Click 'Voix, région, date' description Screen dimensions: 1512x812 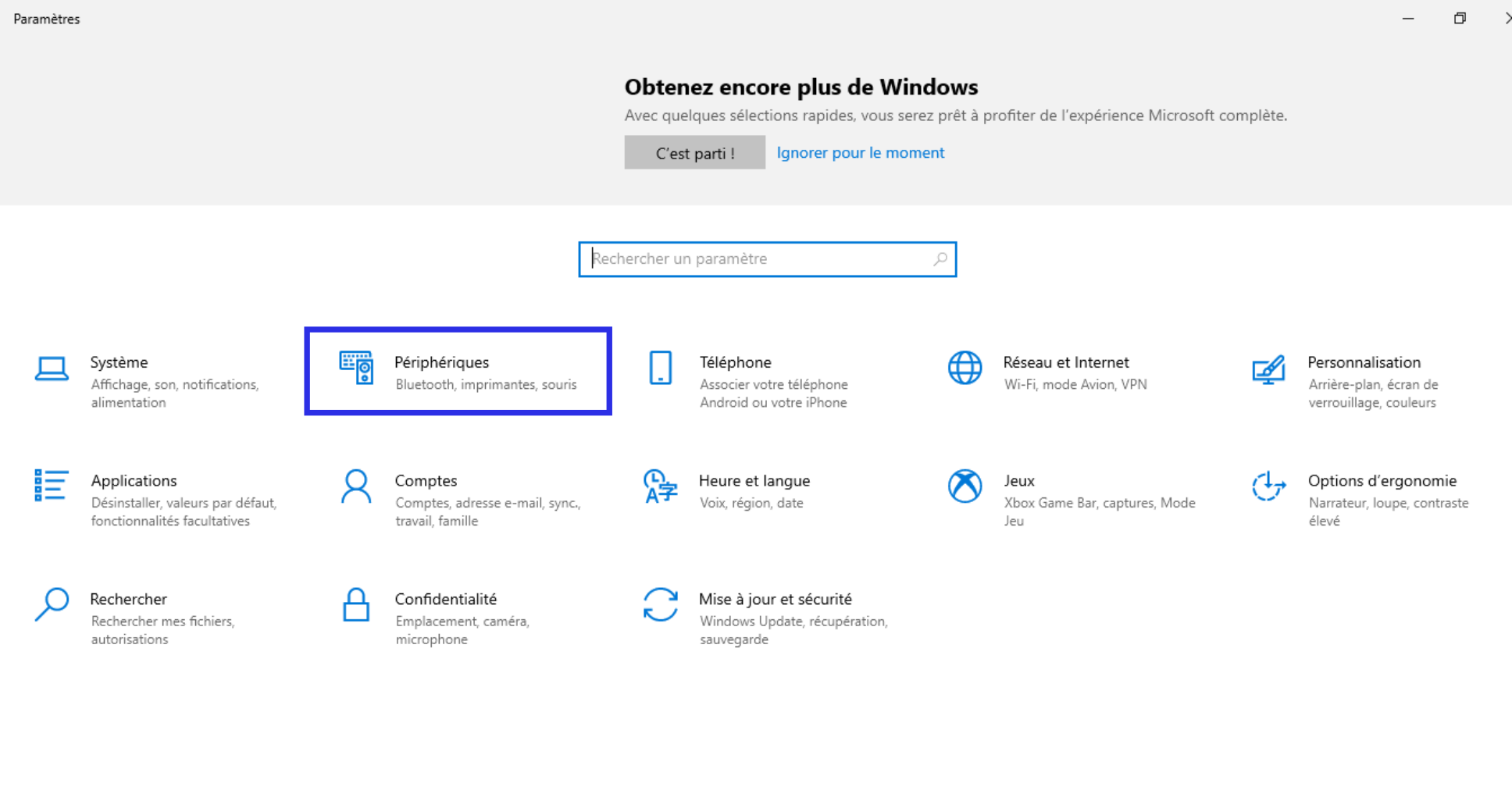point(751,503)
